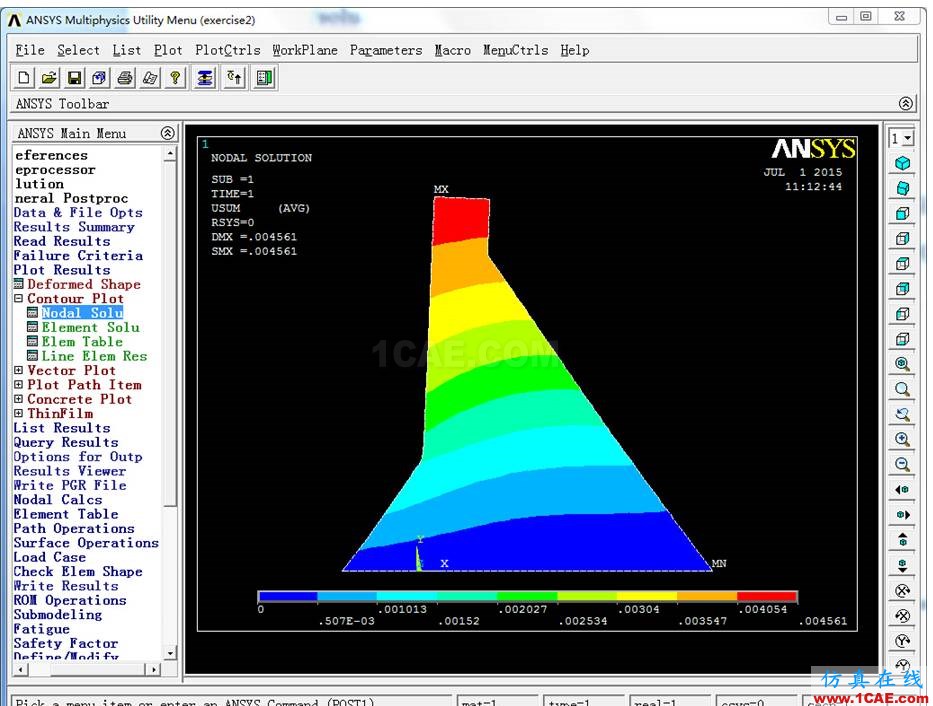
Task: Open the Contact Manager icon
Action: 264,78
